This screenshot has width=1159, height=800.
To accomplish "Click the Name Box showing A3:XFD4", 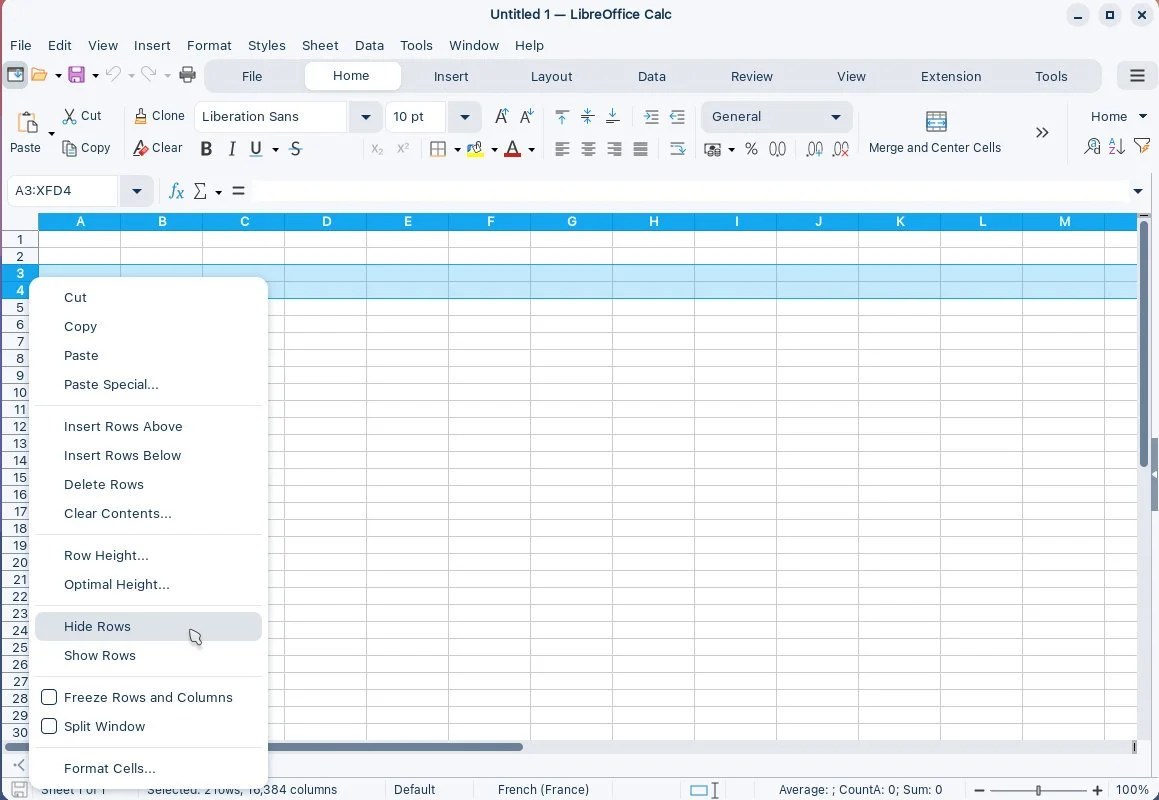I will click(x=65, y=190).
